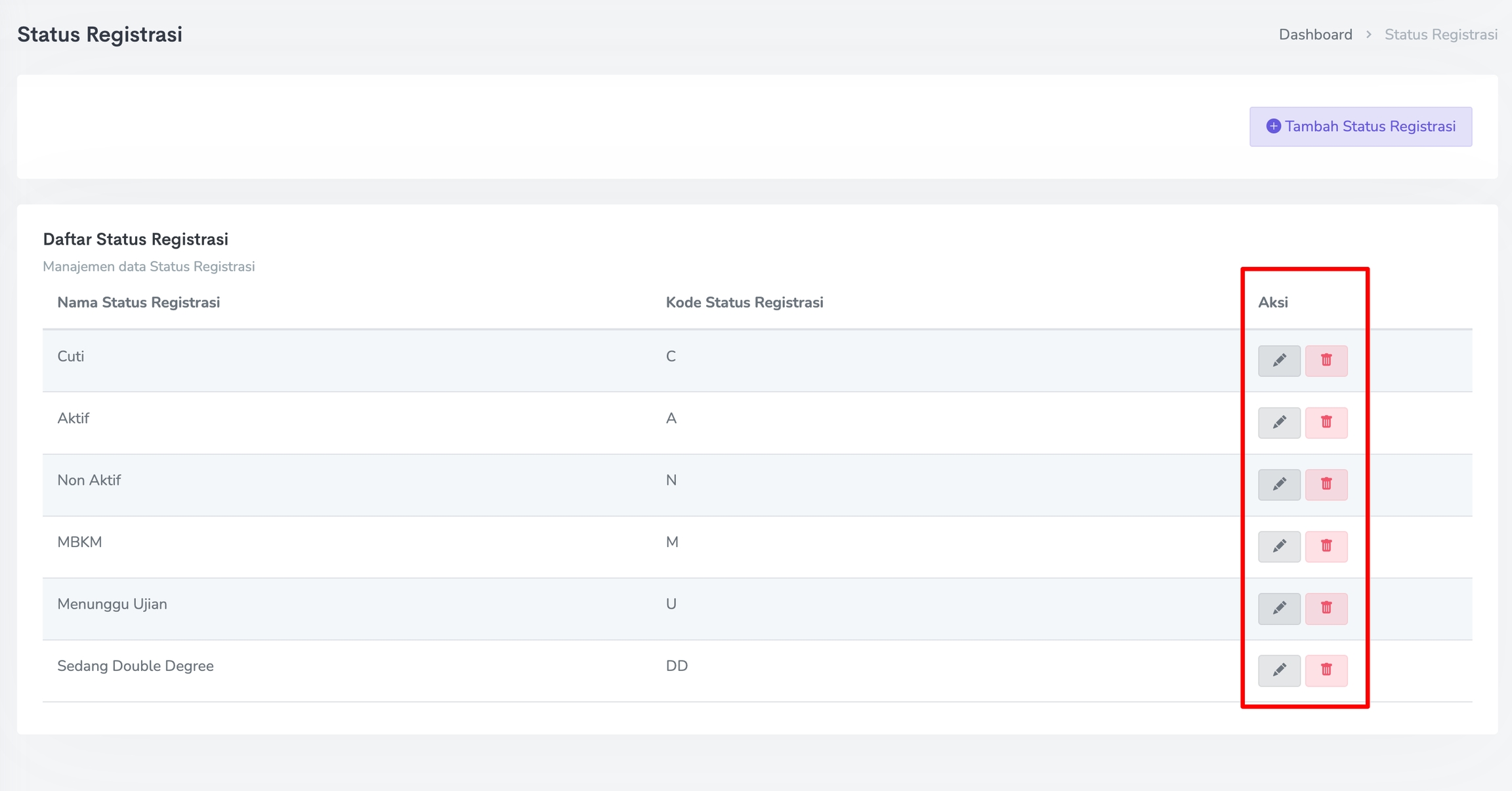Image resolution: width=1512 pixels, height=791 pixels.
Task: Edit Sedang Double Degree status
Action: pyautogui.click(x=1279, y=670)
